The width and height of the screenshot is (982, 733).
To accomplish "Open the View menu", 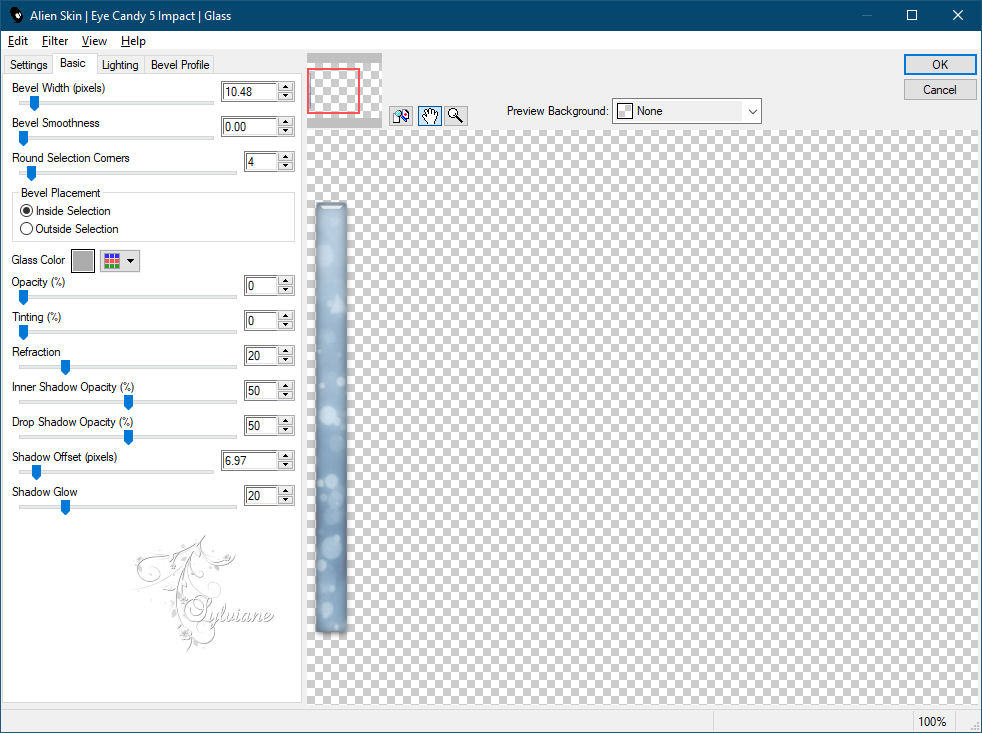I will pyautogui.click(x=94, y=41).
